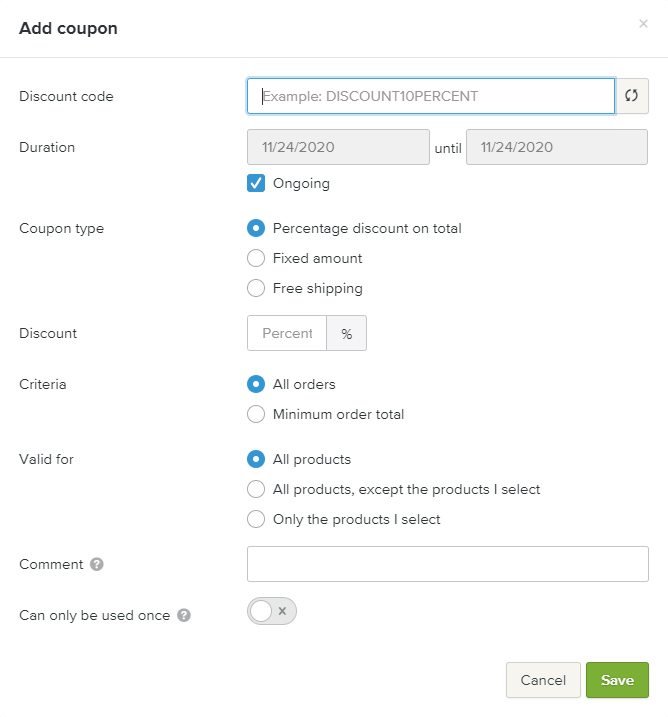Toggle the Can only be used once switch
The height and width of the screenshot is (717, 668).
(272, 611)
